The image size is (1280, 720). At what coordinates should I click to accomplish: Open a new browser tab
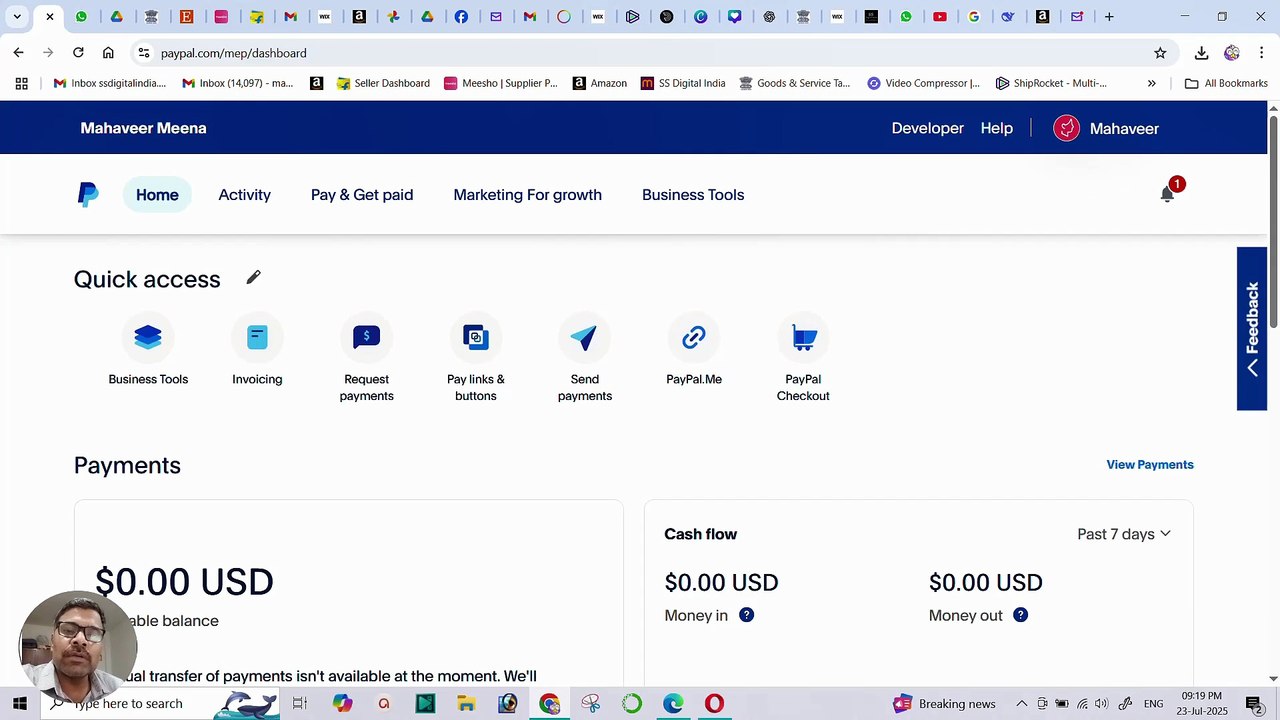point(1109,16)
